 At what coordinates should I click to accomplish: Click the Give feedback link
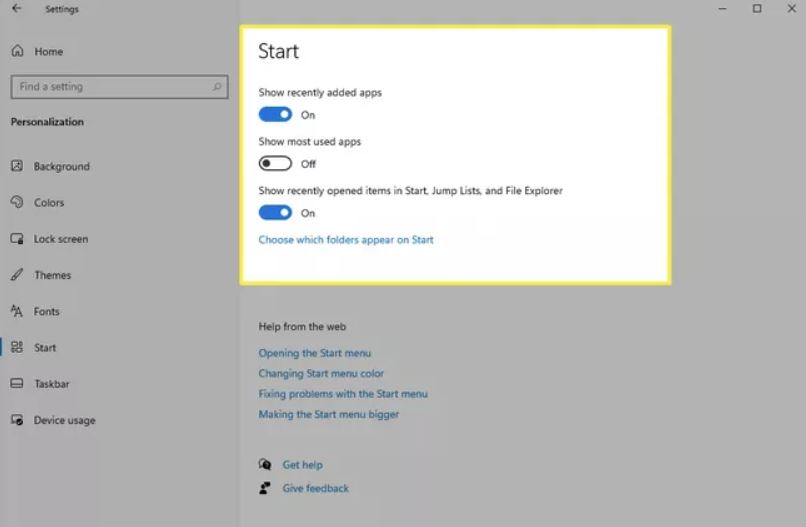[x=316, y=488]
